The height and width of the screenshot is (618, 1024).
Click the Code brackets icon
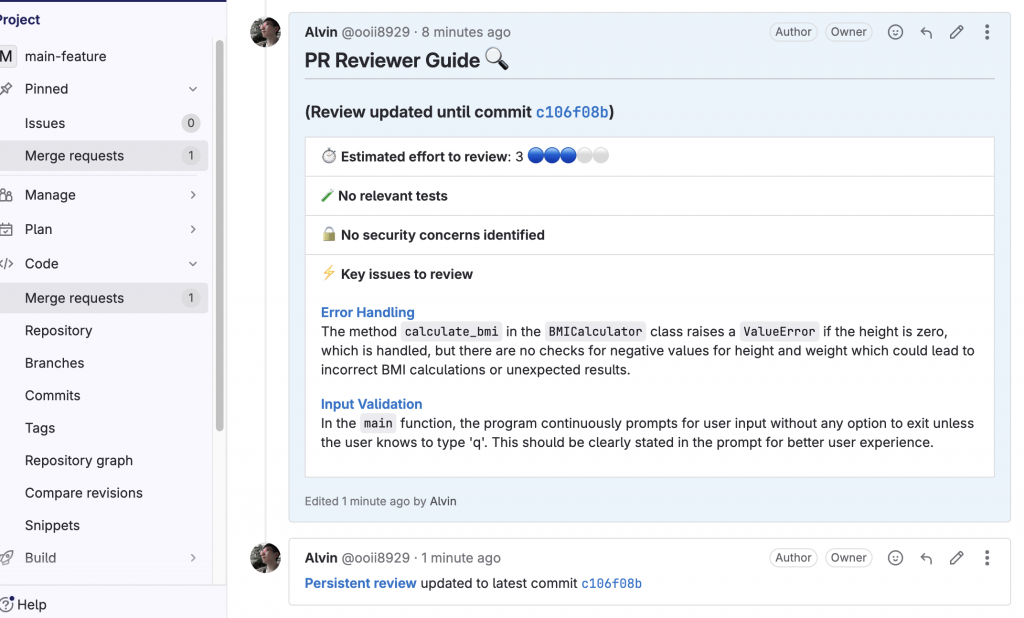(7, 264)
